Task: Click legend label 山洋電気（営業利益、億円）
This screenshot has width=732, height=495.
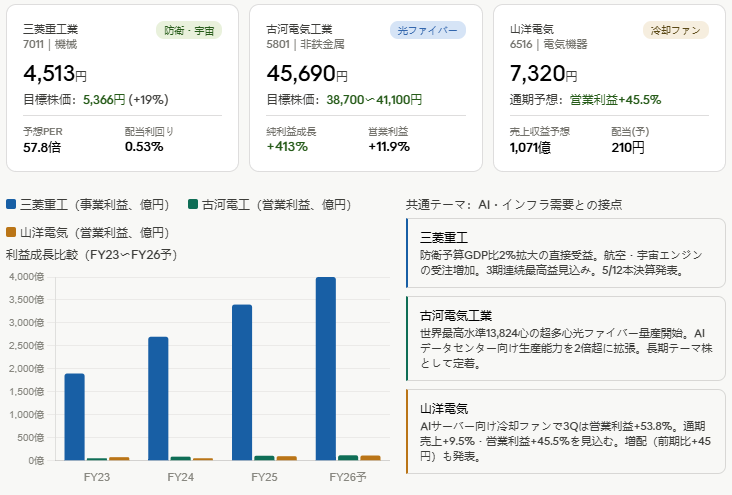Action: coord(94,233)
